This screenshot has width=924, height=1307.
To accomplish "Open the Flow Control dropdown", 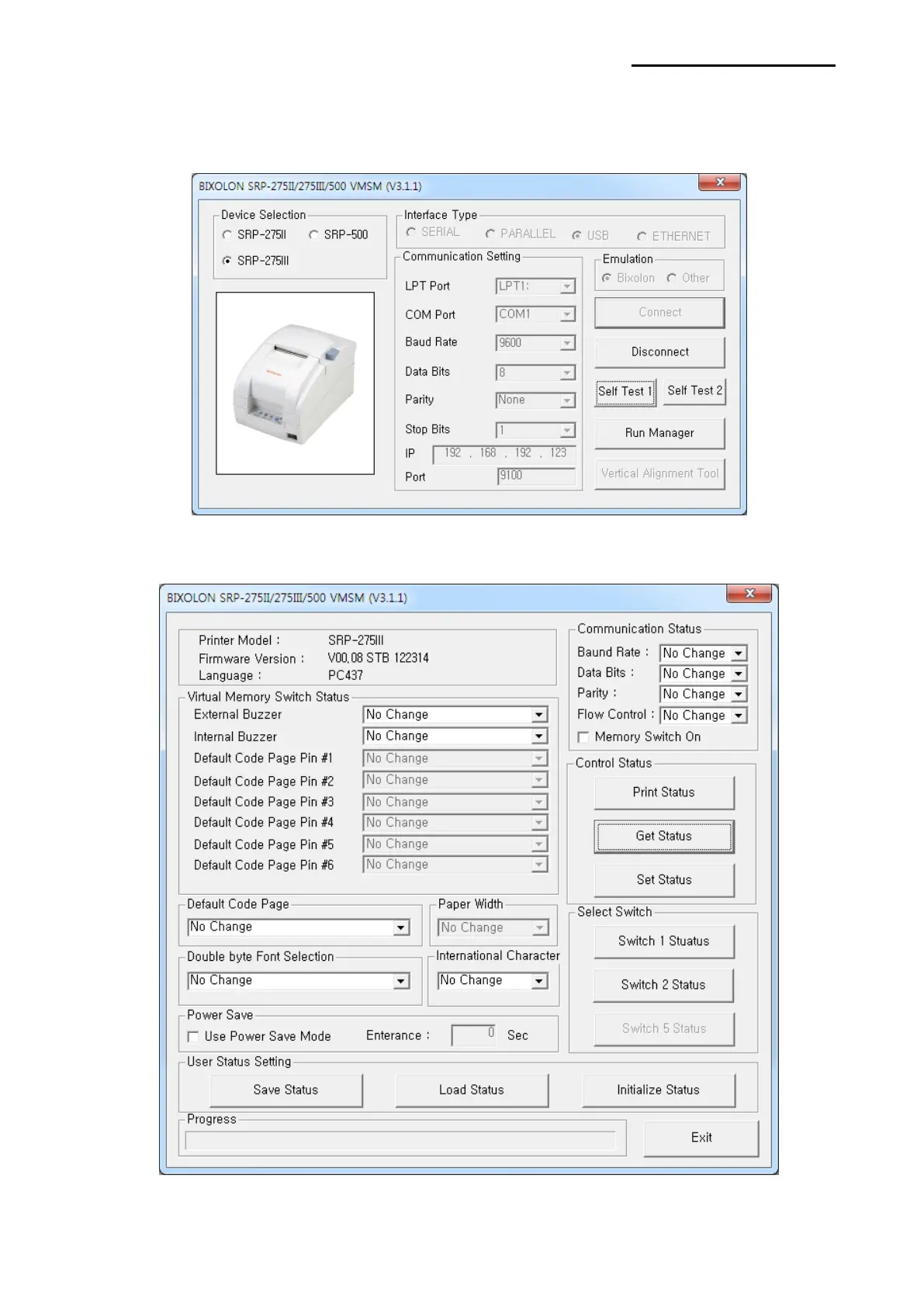I will click(704, 716).
